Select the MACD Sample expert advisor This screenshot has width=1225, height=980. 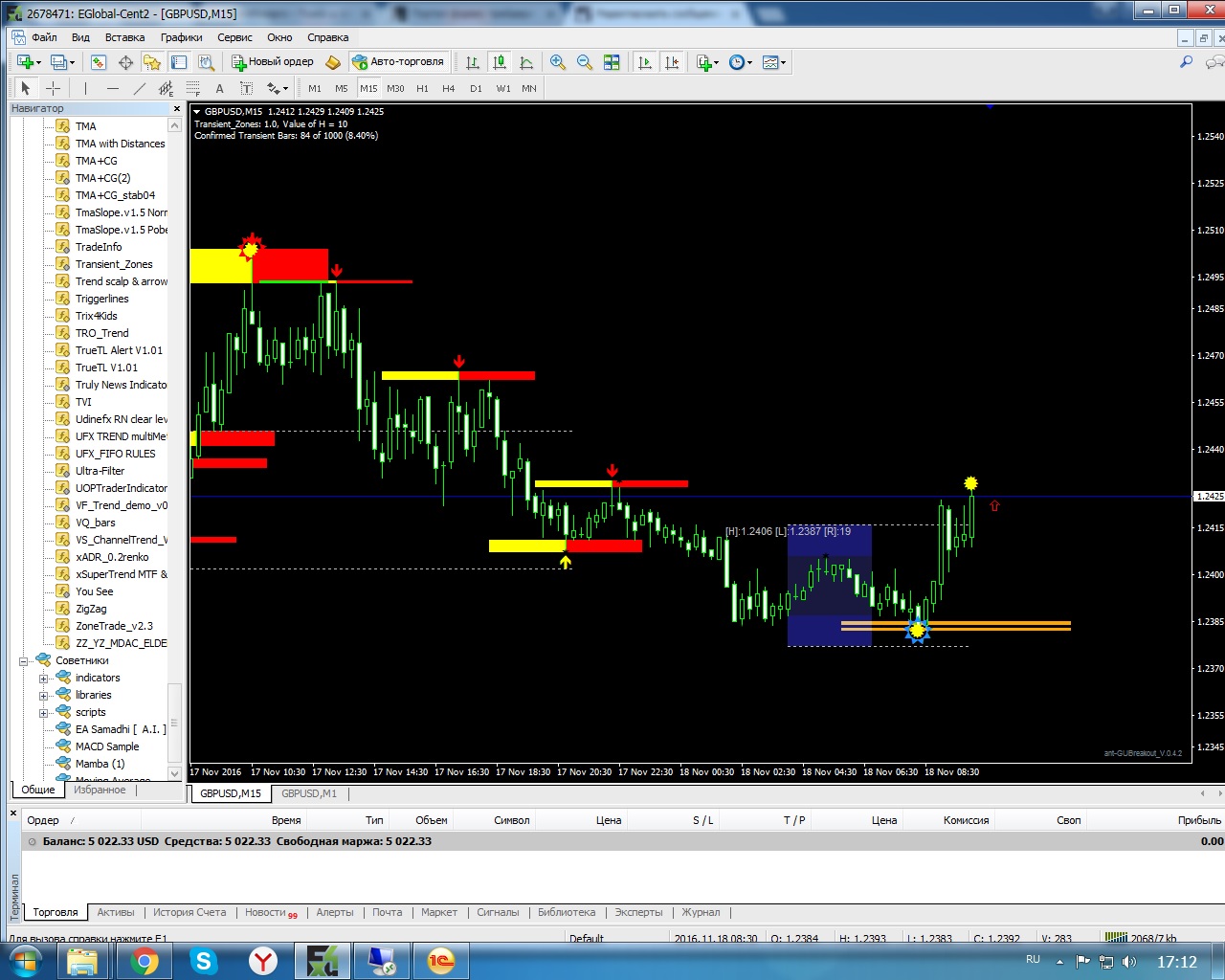(107, 746)
